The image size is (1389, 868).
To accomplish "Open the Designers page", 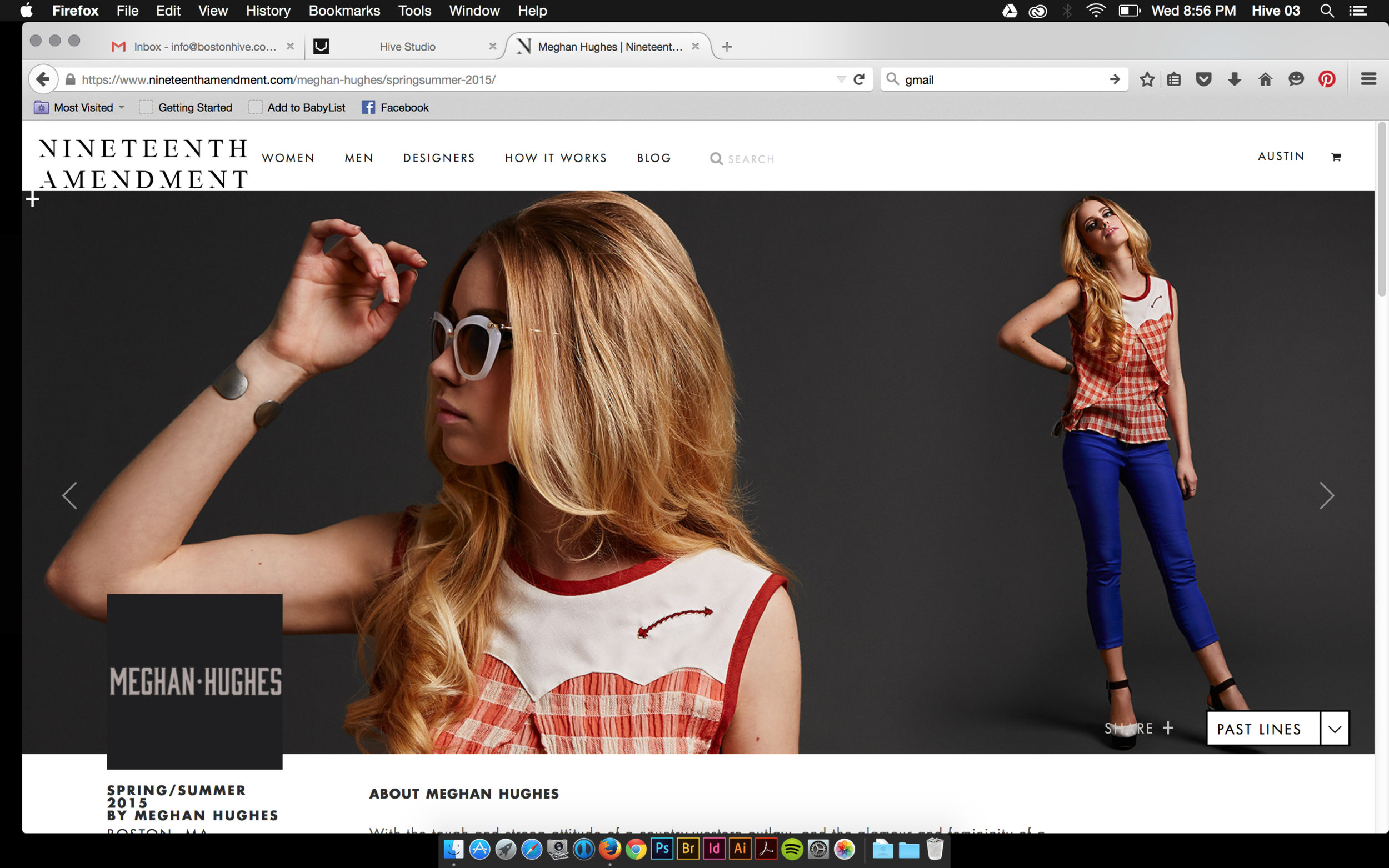I will [439, 158].
